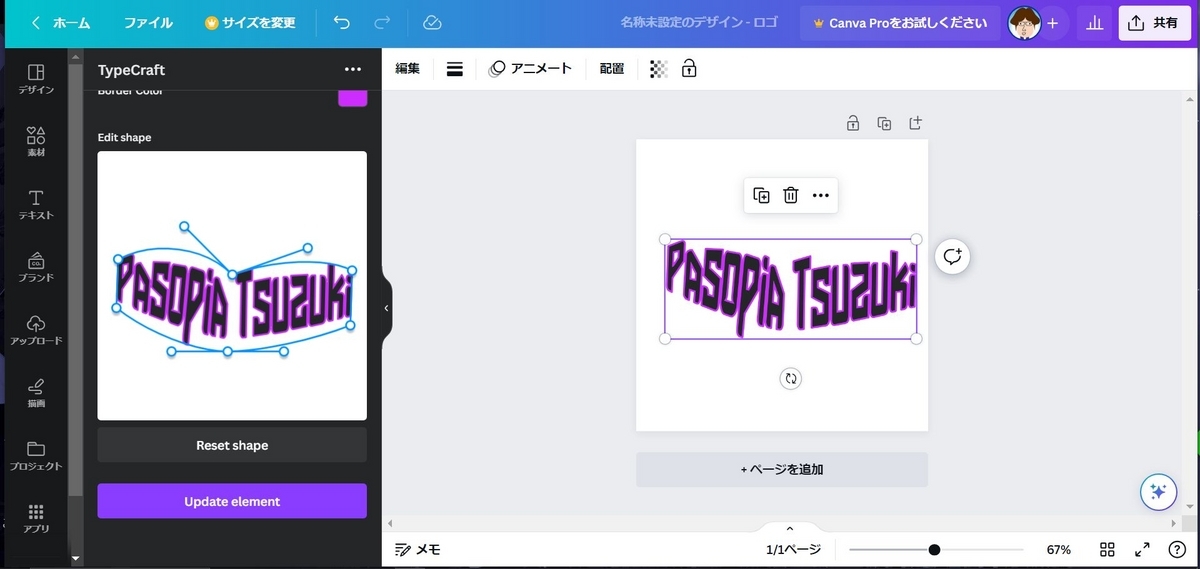Viewport: 1200px width, 569px height.
Task: Open line weight style icon
Action: click(454, 68)
